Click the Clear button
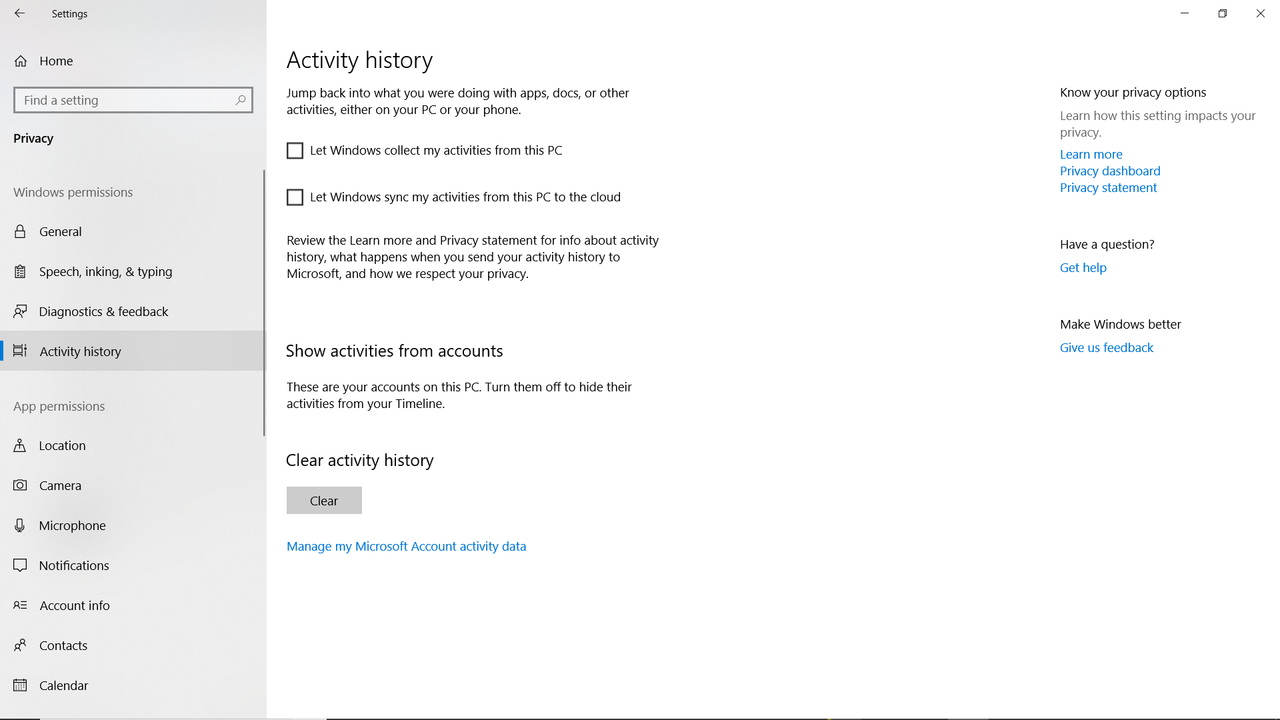 tap(324, 500)
